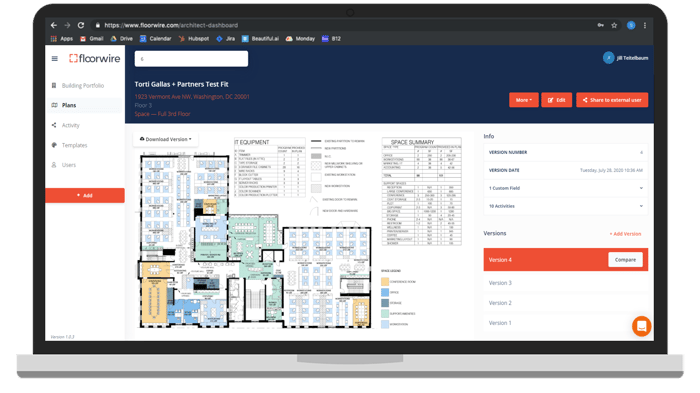The image size is (700, 393).
Task: Open the Monday bookmark
Action: coord(300,39)
